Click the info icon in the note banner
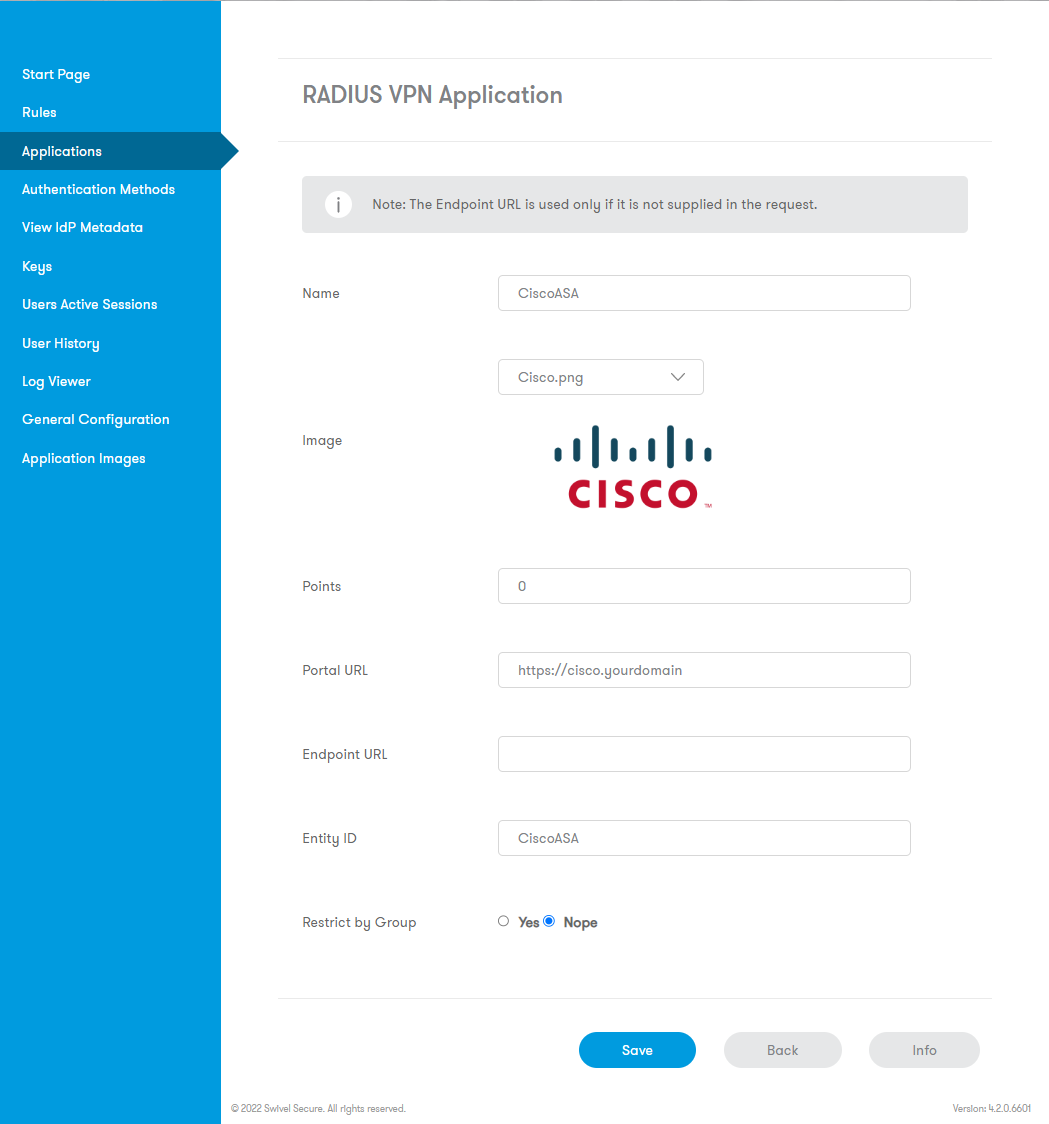 (338, 204)
